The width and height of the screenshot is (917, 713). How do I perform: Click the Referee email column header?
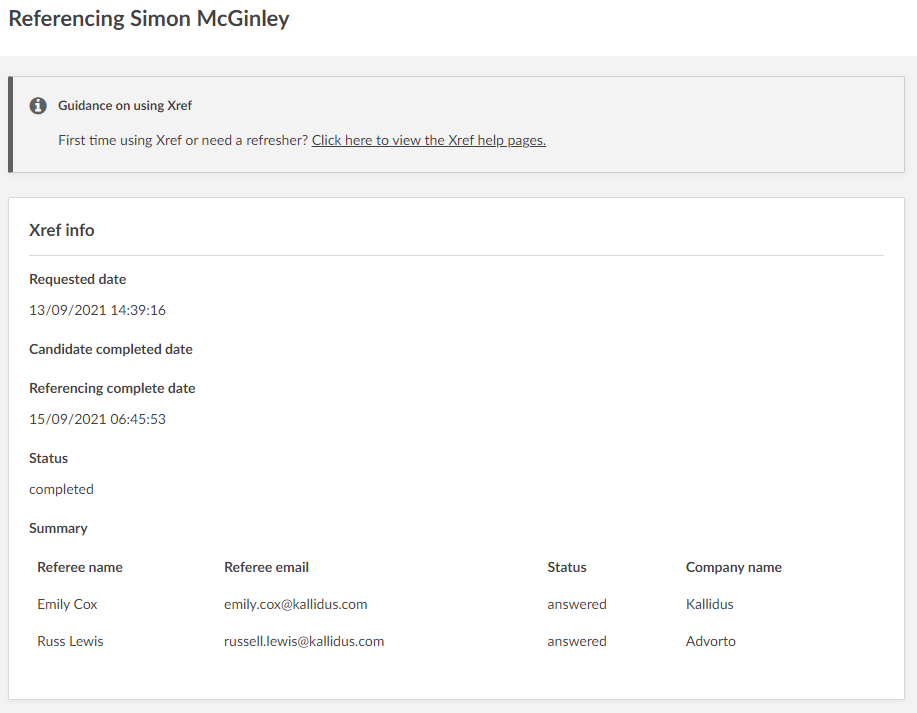[266, 567]
